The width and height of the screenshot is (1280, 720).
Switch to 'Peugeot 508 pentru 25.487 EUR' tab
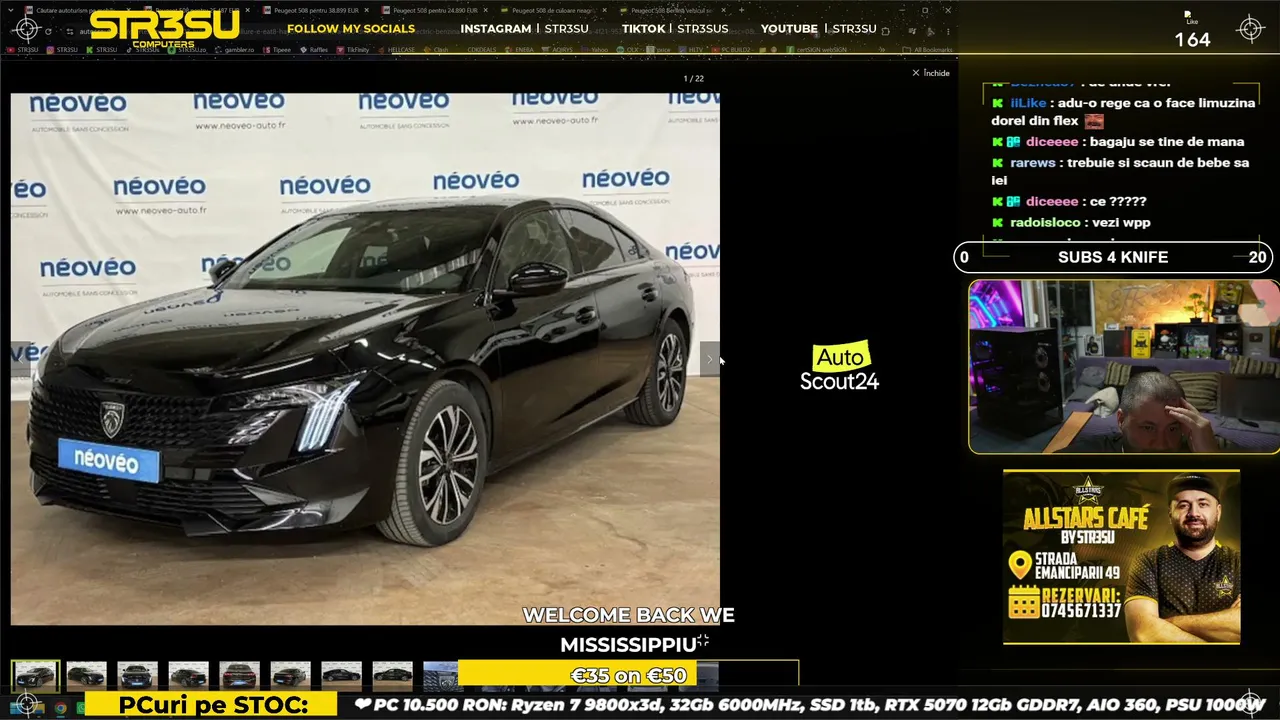(201, 10)
